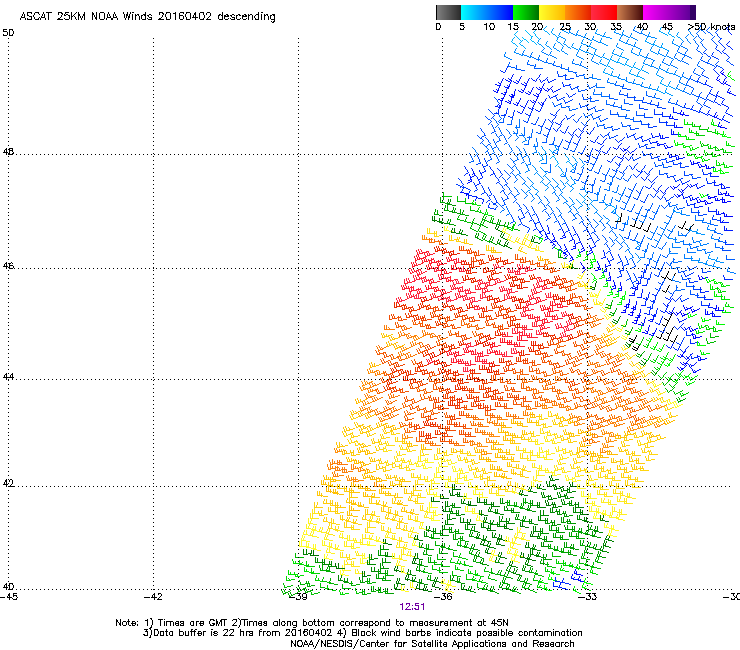Image resolution: width=740 pixels, height=650 pixels.
Task: Click longitude label '-39' on the bottom axis
Action: [x=298, y=597]
